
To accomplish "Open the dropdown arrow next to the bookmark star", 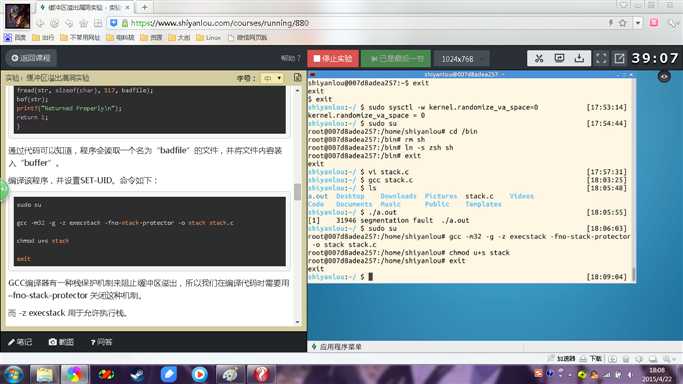I will (x=638, y=23).
